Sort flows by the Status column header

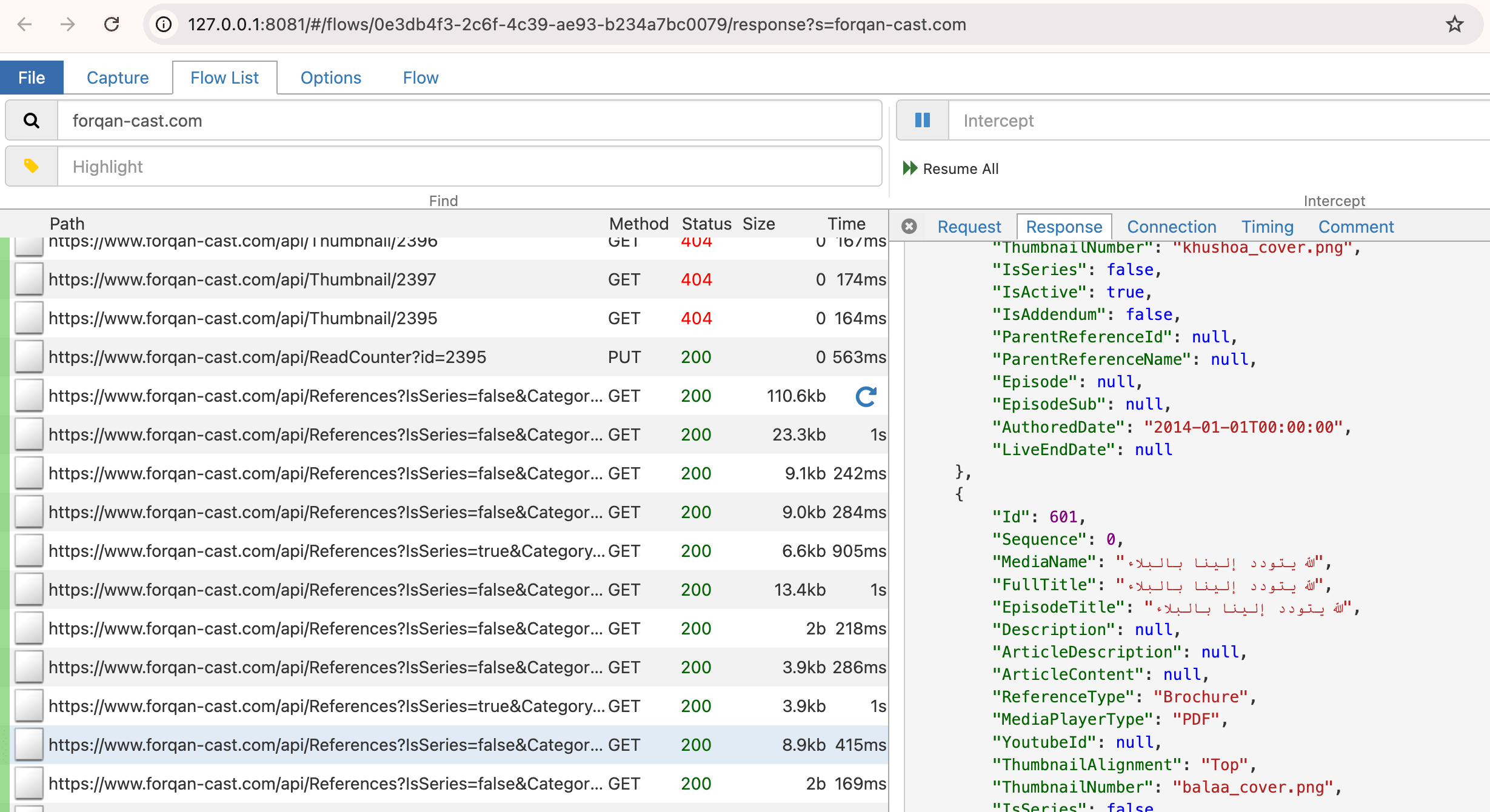(x=706, y=224)
